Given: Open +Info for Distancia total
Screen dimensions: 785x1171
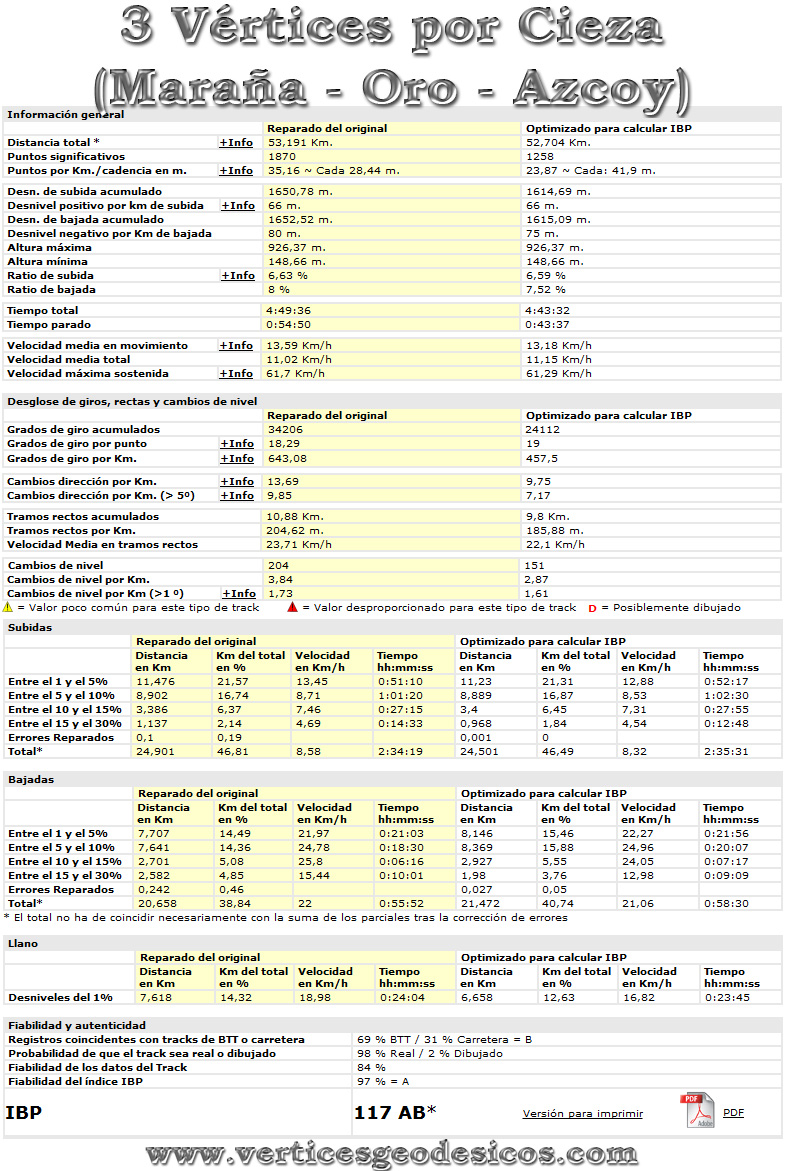Looking at the screenshot, I should tap(236, 143).
